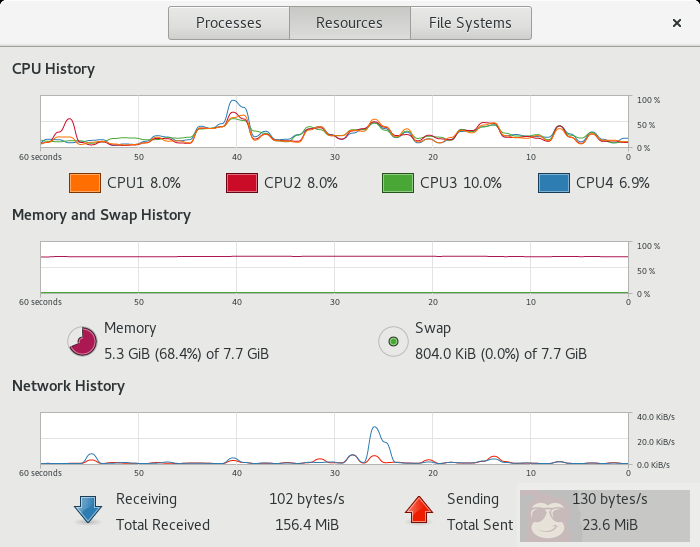
Task: Click the CPU1 orange color swatch
Action: pyautogui.click(x=85, y=183)
